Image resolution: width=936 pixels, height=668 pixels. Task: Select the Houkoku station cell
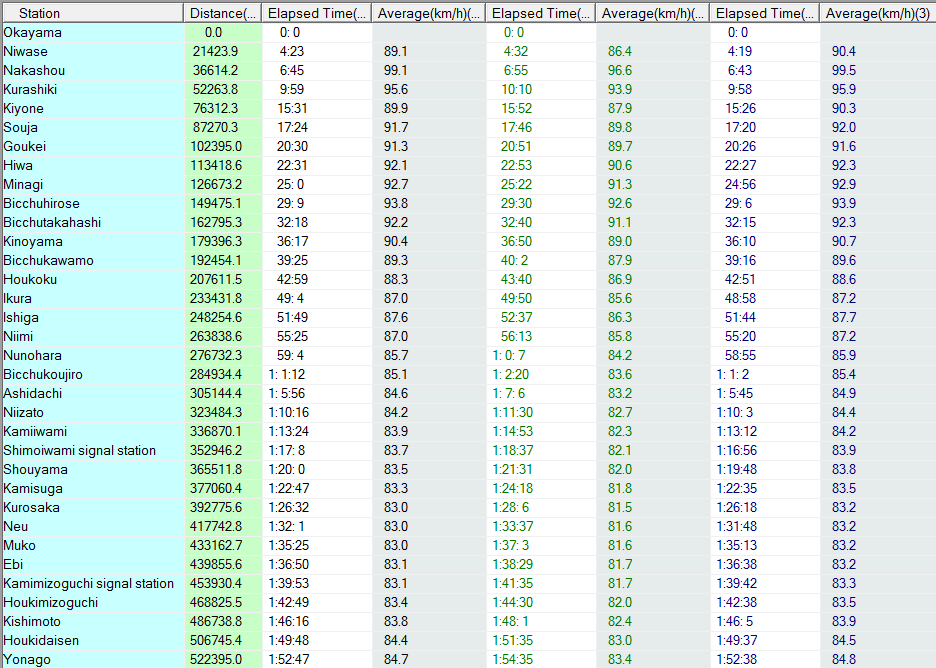coord(93,279)
